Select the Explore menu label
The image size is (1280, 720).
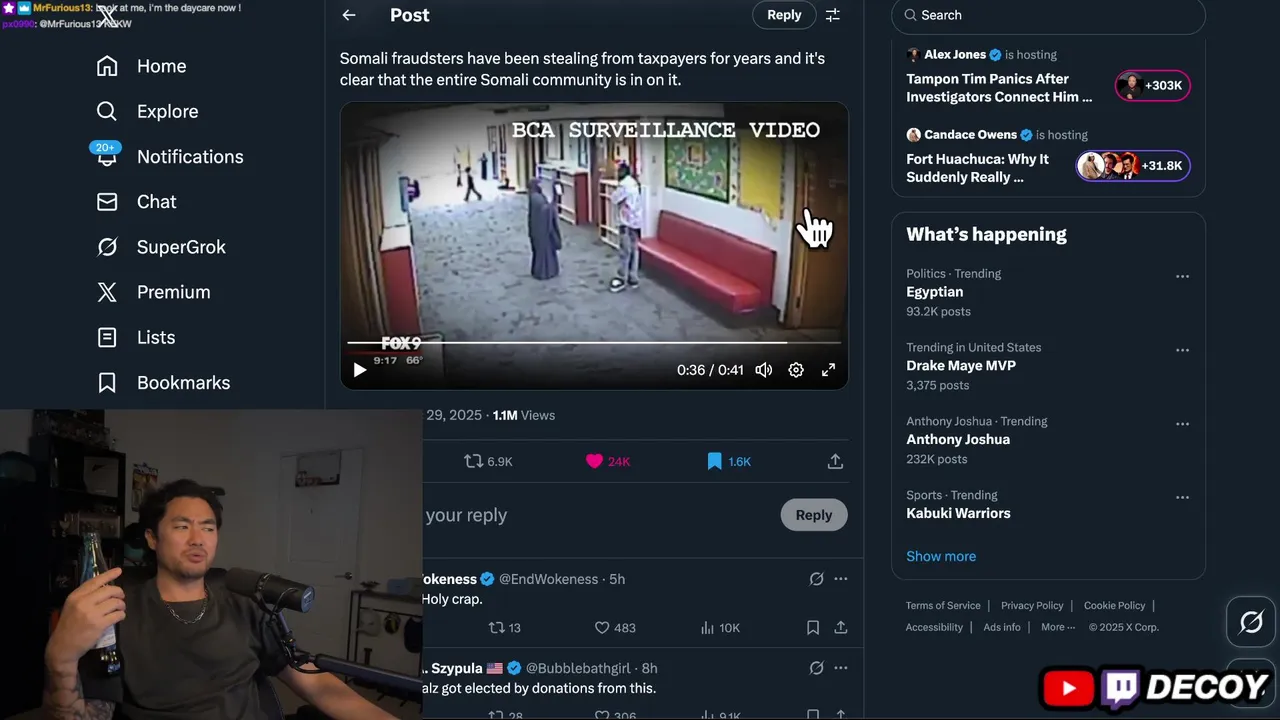[167, 111]
